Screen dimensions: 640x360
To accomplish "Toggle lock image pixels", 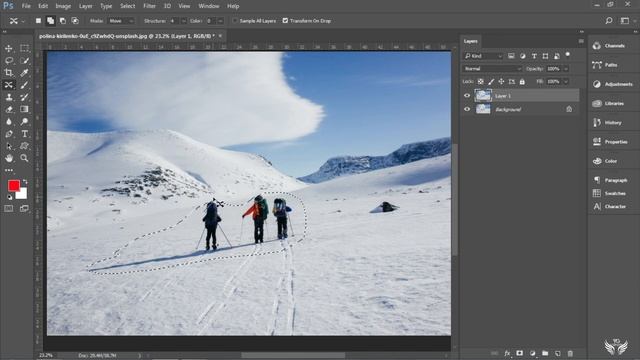I will pyautogui.click(x=491, y=82).
